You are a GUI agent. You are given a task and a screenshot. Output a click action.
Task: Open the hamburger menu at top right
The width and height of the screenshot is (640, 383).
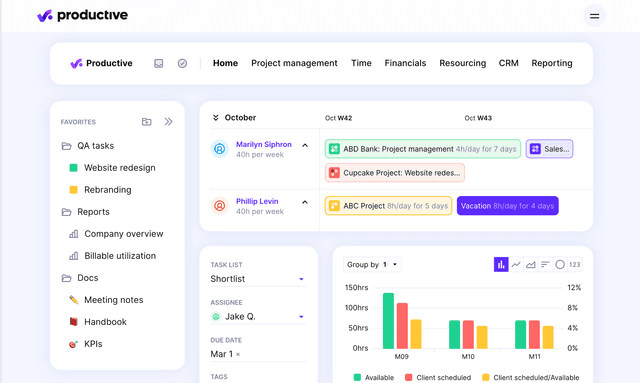(594, 16)
